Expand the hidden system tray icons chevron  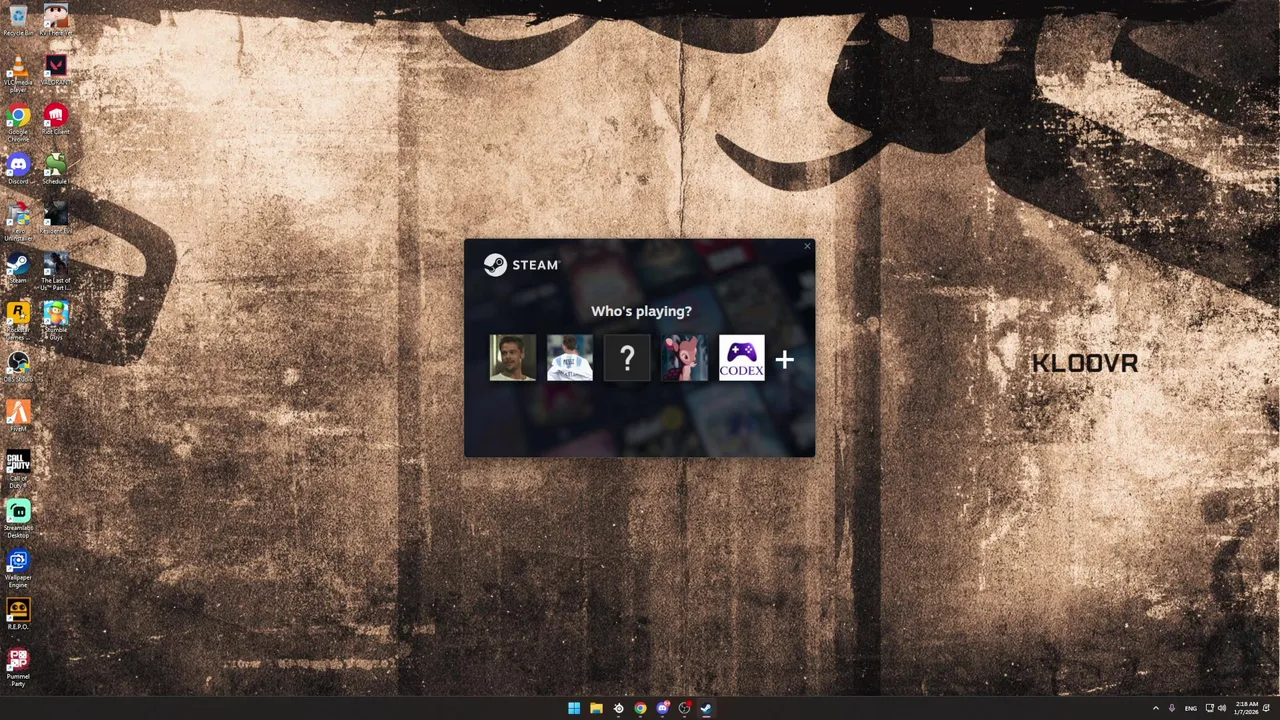tap(1156, 708)
